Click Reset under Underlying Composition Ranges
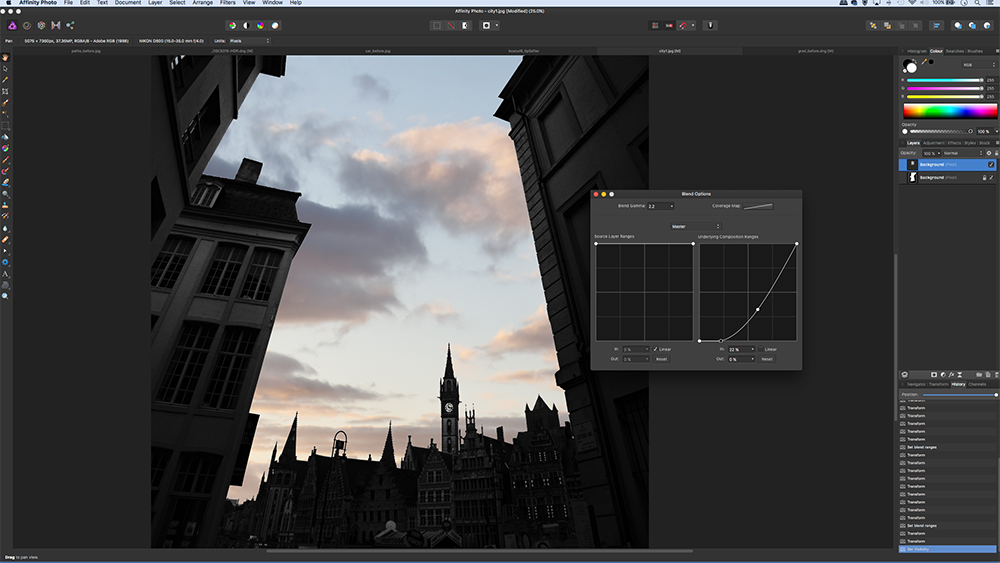 [767, 359]
